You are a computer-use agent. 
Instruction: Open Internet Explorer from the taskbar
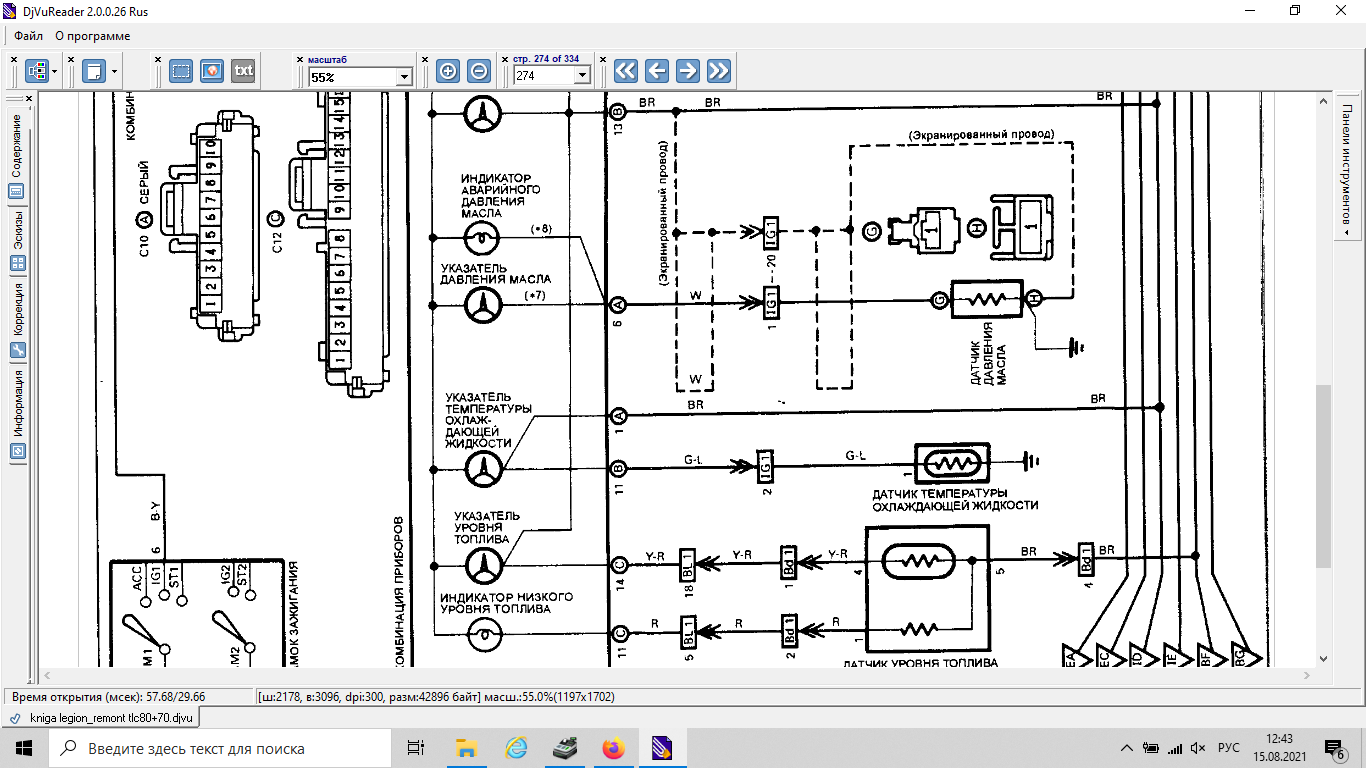click(x=516, y=748)
